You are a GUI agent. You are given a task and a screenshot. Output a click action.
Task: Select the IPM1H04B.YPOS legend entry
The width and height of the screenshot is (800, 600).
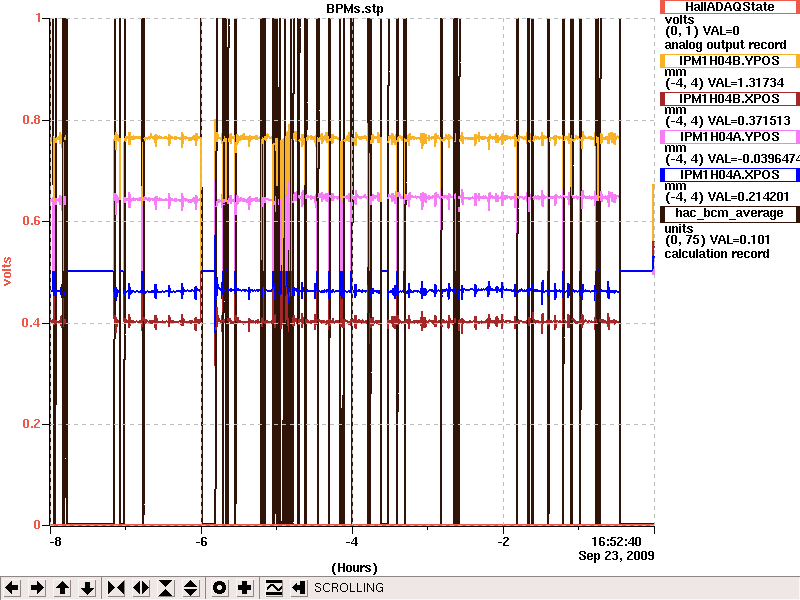[730, 61]
